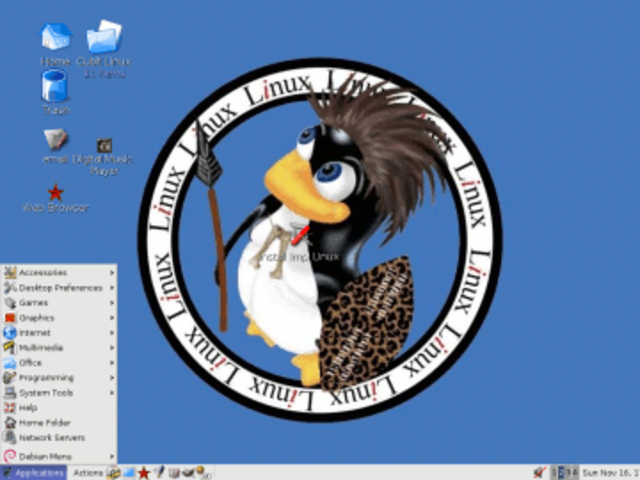Click the Debian swirl menu icon
Screen dimensions: 640x480
point(10,456)
